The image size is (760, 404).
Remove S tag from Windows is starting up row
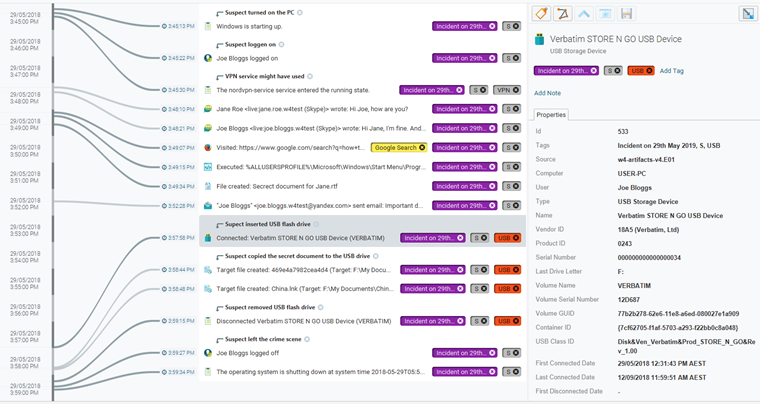pyautogui.click(x=516, y=26)
